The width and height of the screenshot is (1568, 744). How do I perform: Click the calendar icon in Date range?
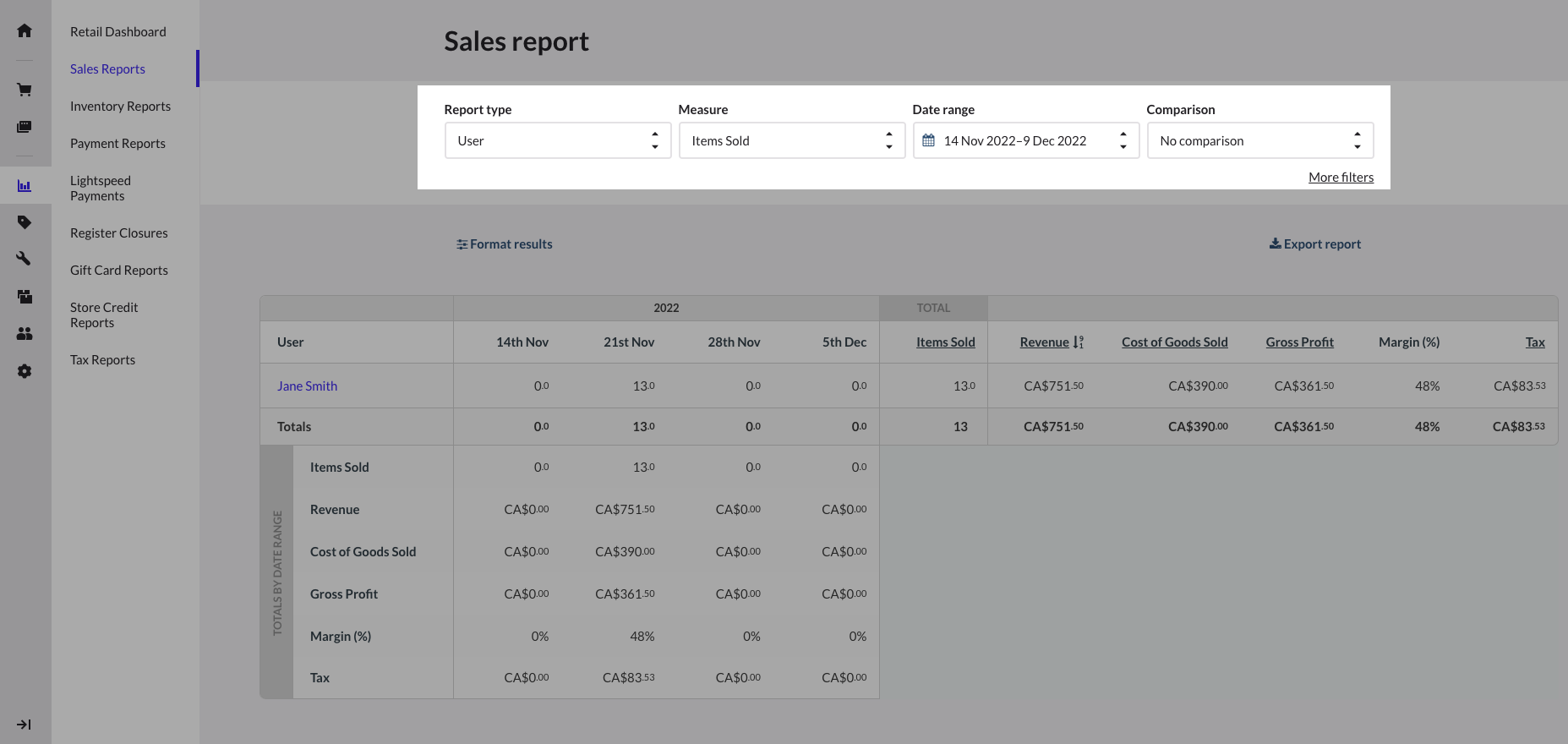928,140
